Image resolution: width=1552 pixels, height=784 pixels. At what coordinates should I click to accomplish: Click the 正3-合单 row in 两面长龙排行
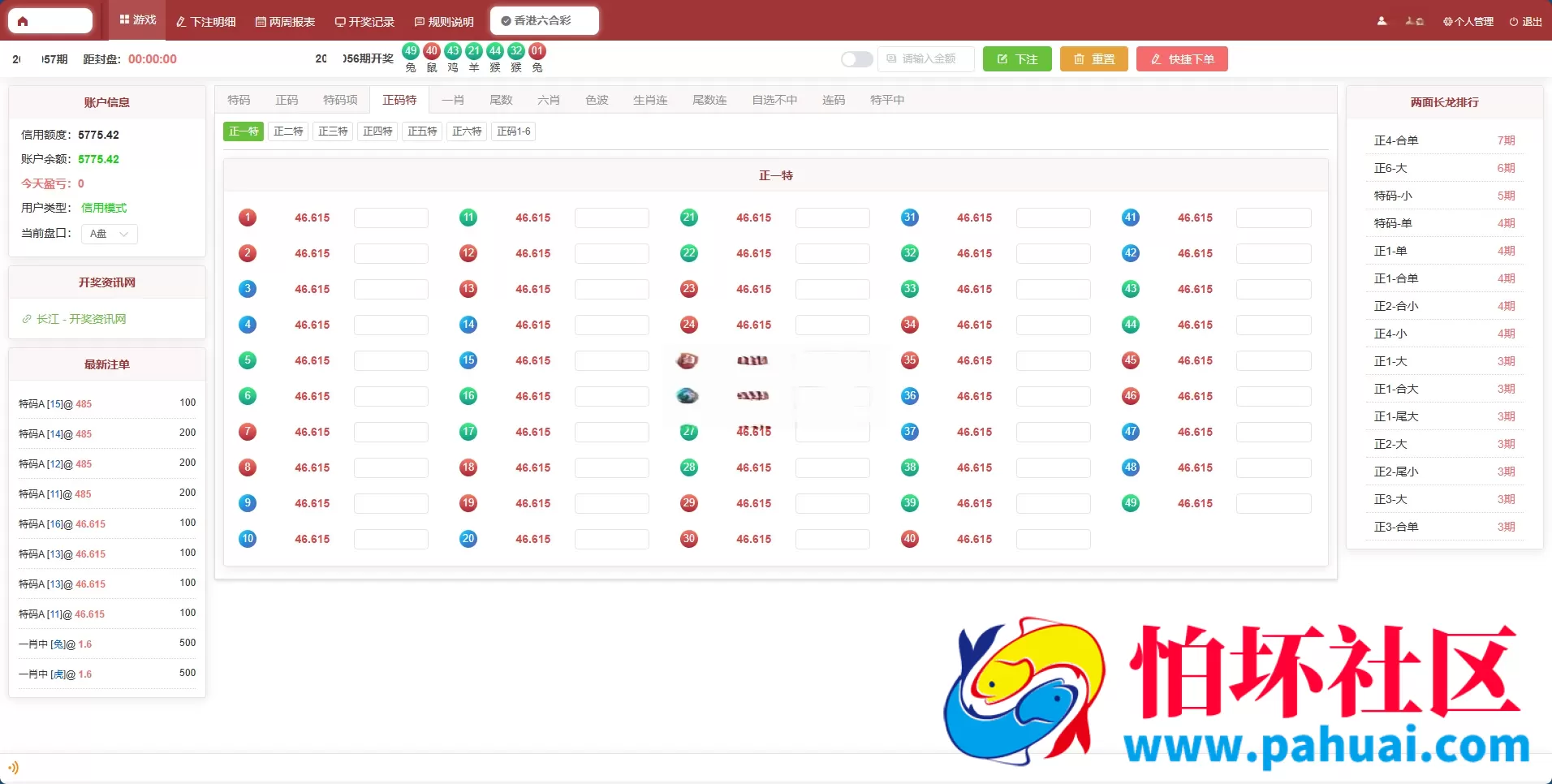point(1445,527)
